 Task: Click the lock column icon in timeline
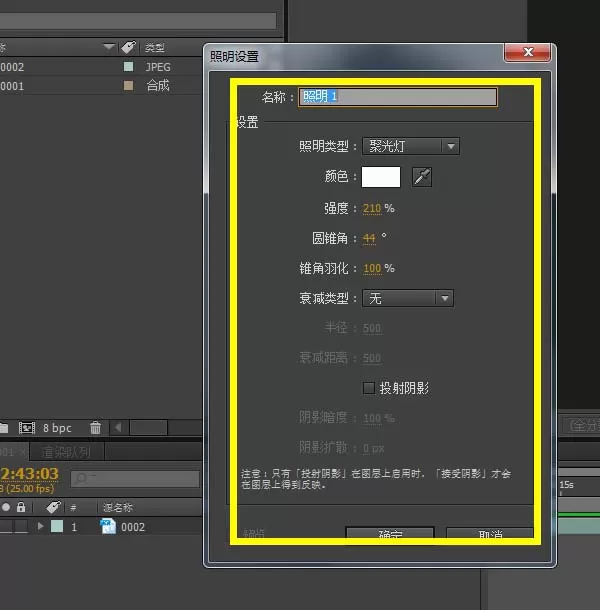point(21,507)
